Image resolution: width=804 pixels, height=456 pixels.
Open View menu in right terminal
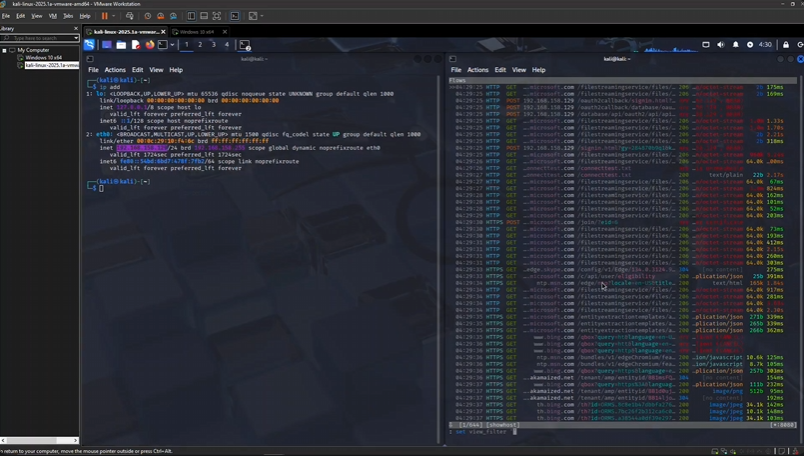[x=519, y=70]
